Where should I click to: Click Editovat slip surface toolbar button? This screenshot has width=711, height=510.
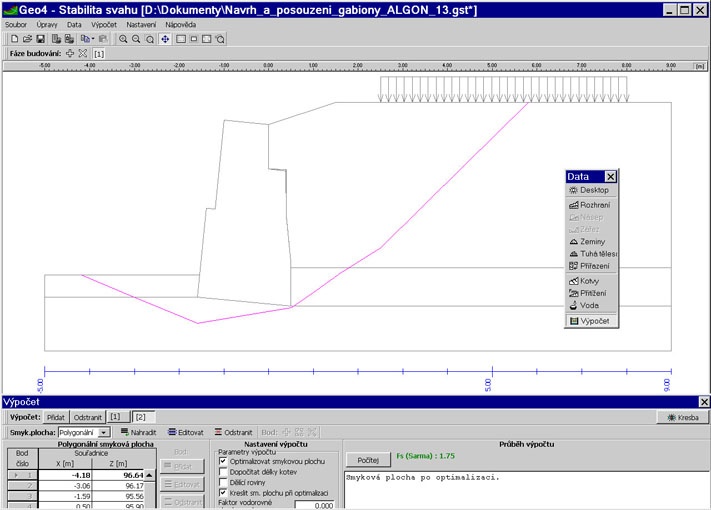(x=186, y=432)
